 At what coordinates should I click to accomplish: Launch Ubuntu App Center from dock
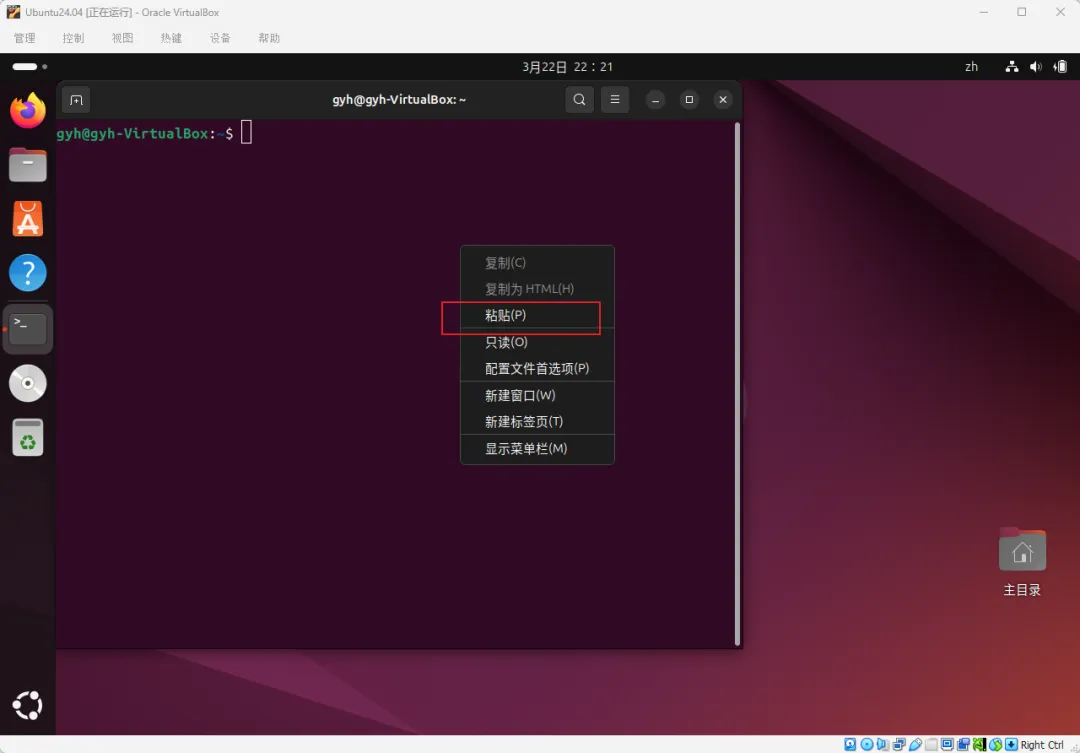pos(28,219)
